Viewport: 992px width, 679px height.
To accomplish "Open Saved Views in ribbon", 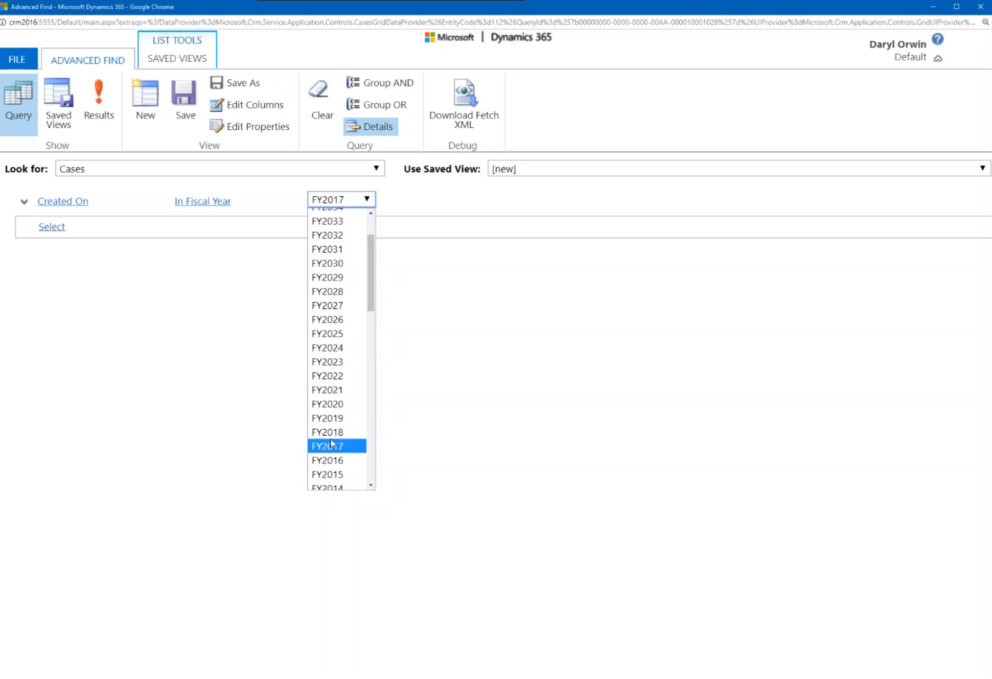I will 58,104.
